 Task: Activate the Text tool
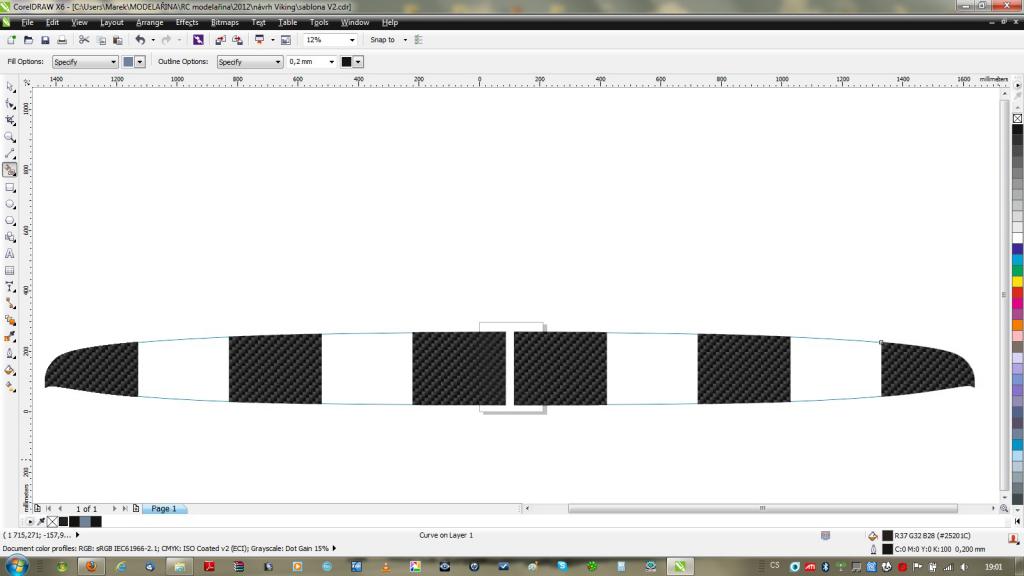click(10, 254)
